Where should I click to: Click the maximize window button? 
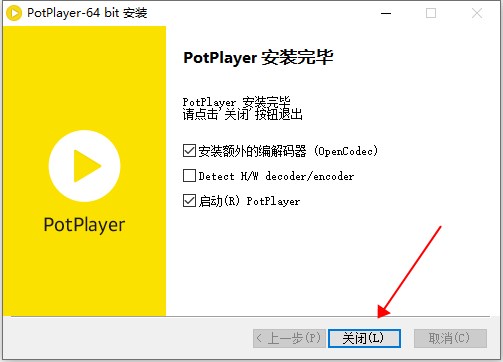[431, 13]
